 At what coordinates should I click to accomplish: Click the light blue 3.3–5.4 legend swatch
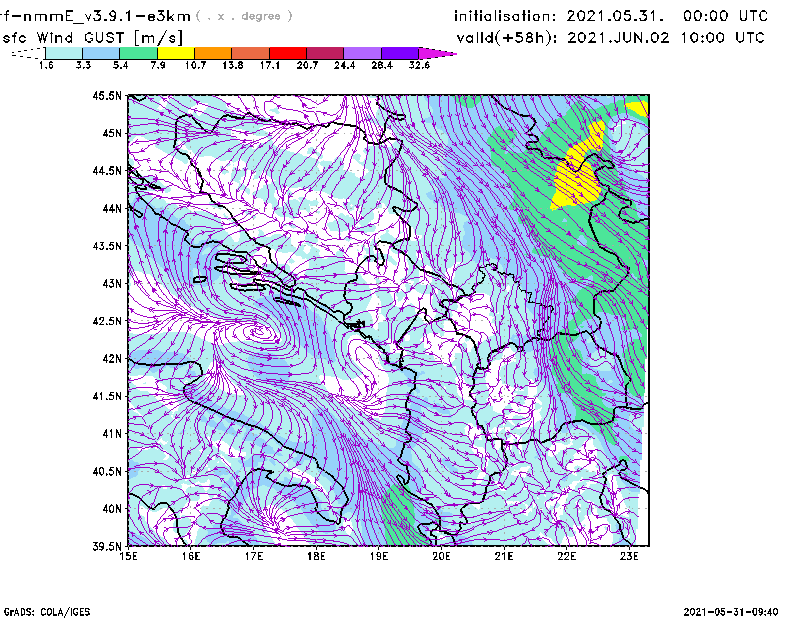point(101,53)
